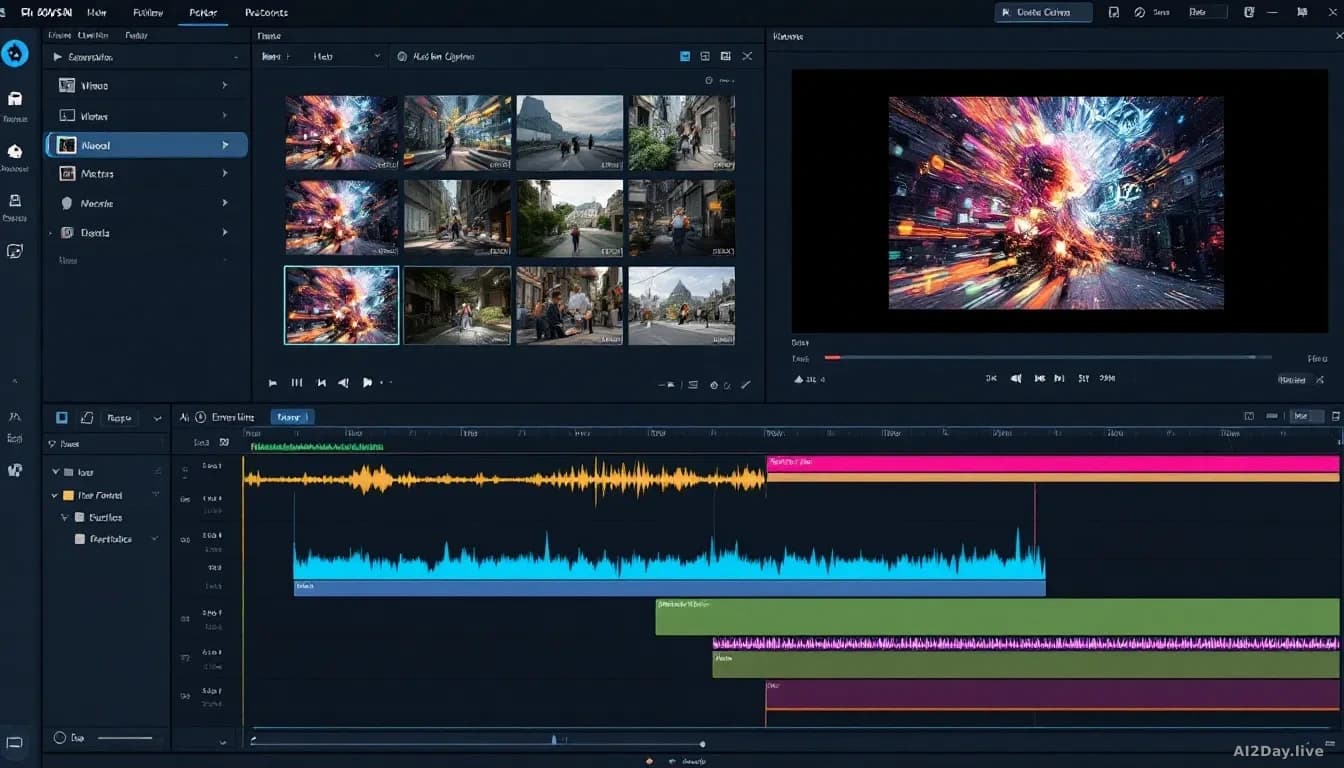Viewport: 1344px width, 768px height.
Task: Click the filled rewind icon under the preview
Action: [1016, 379]
